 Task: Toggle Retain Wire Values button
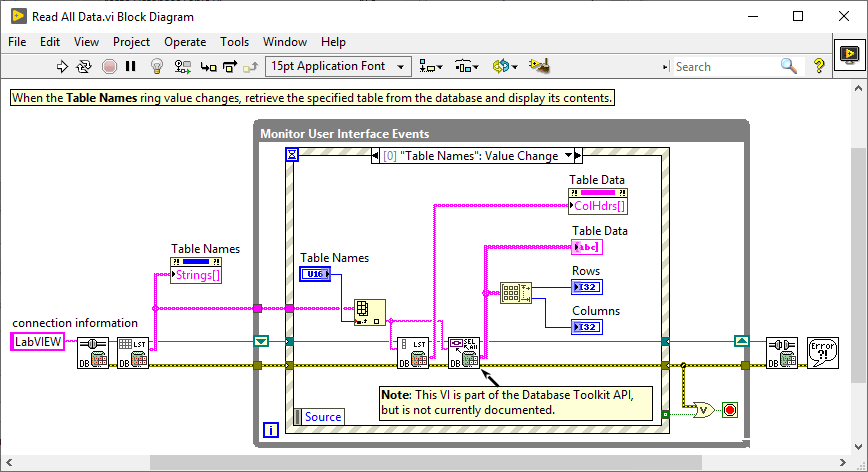(182, 66)
